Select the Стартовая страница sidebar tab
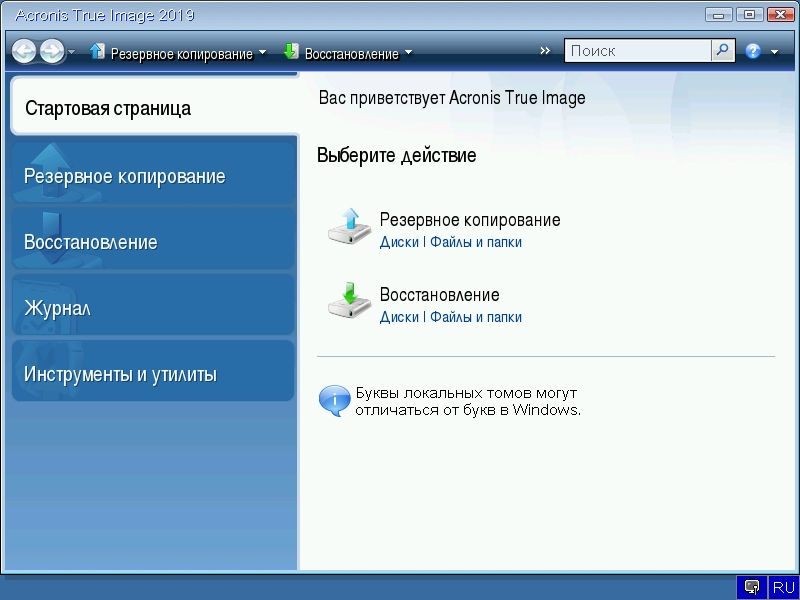The height and width of the screenshot is (600, 800). tap(154, 106)
